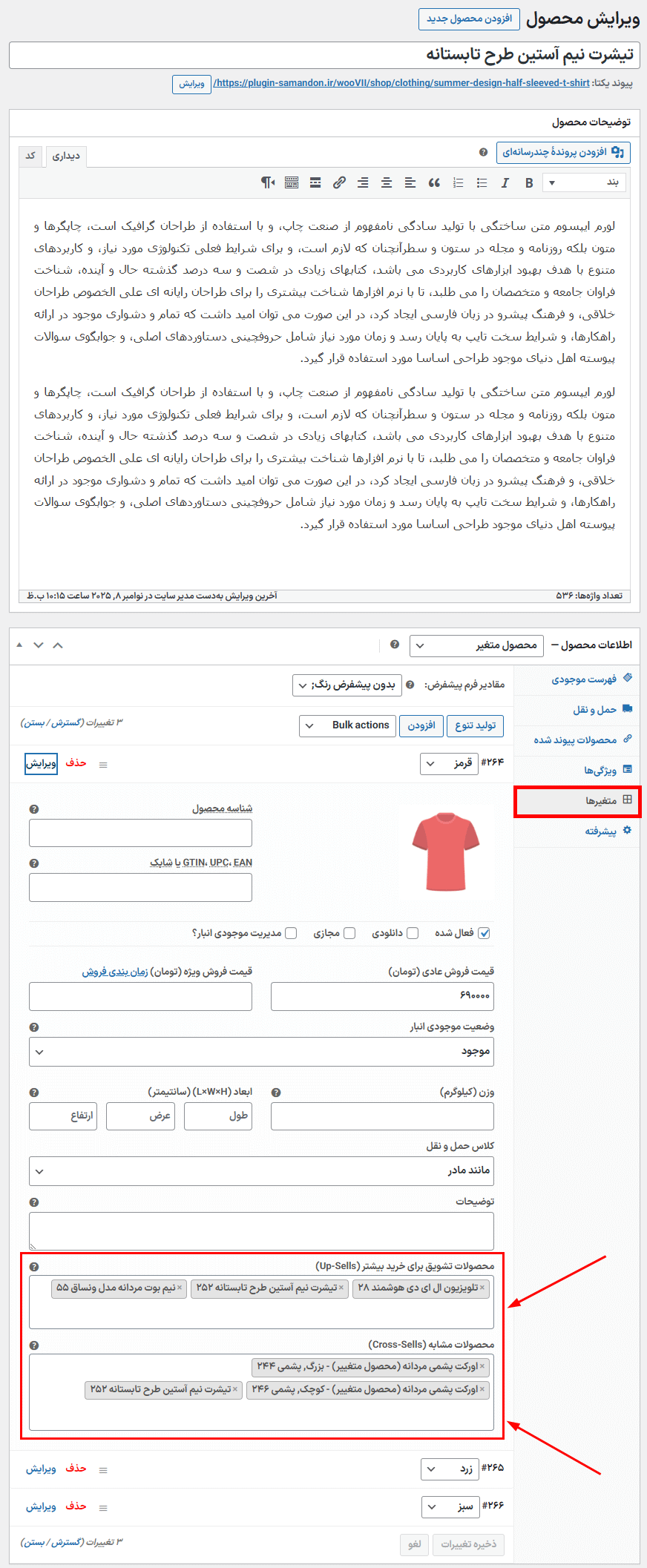
Task: Click the افزودن محصول جدید button
Action: pyautogui.click(x=468, y=19)
